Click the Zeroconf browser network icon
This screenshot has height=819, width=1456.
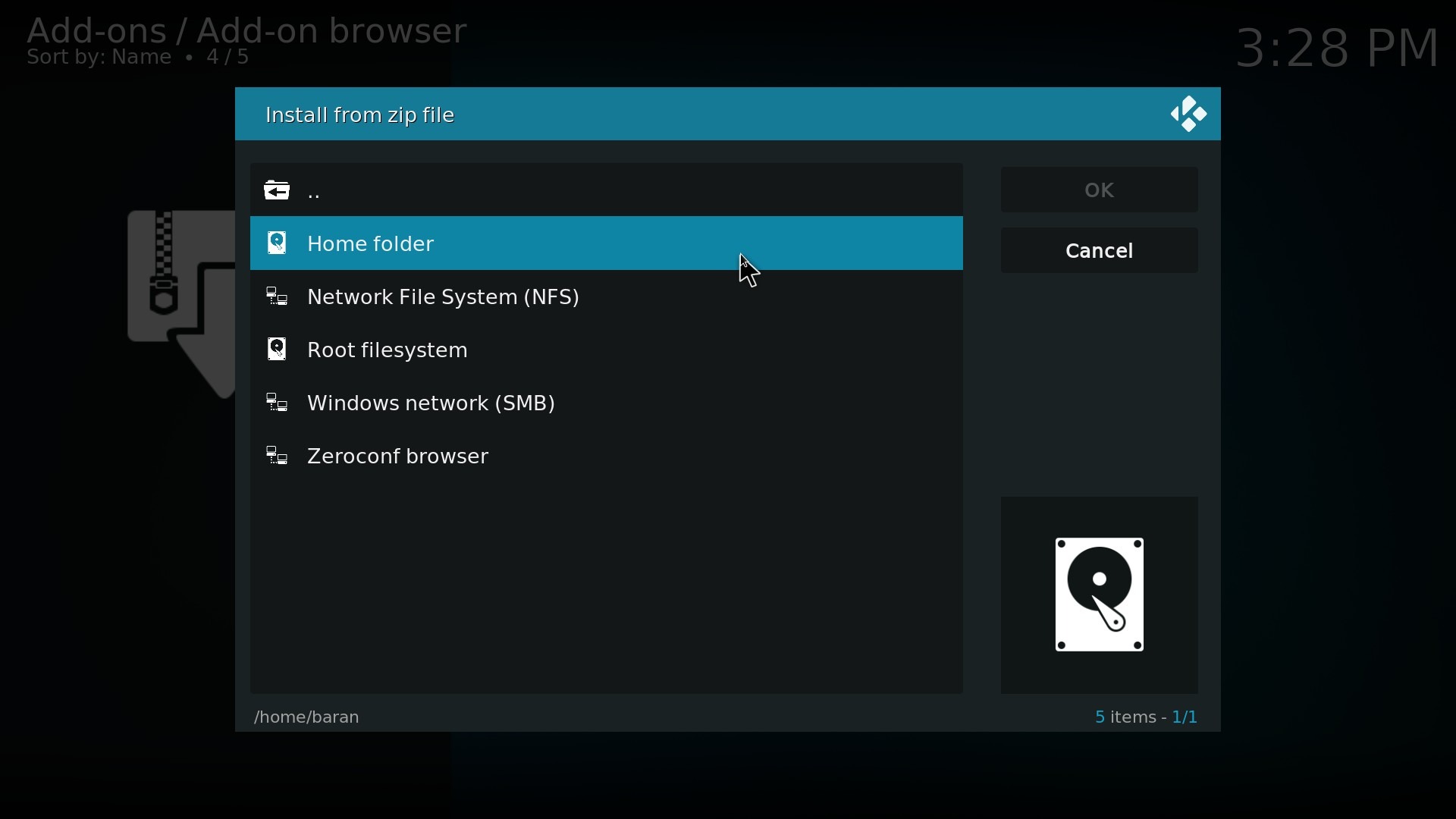(278, 457)
